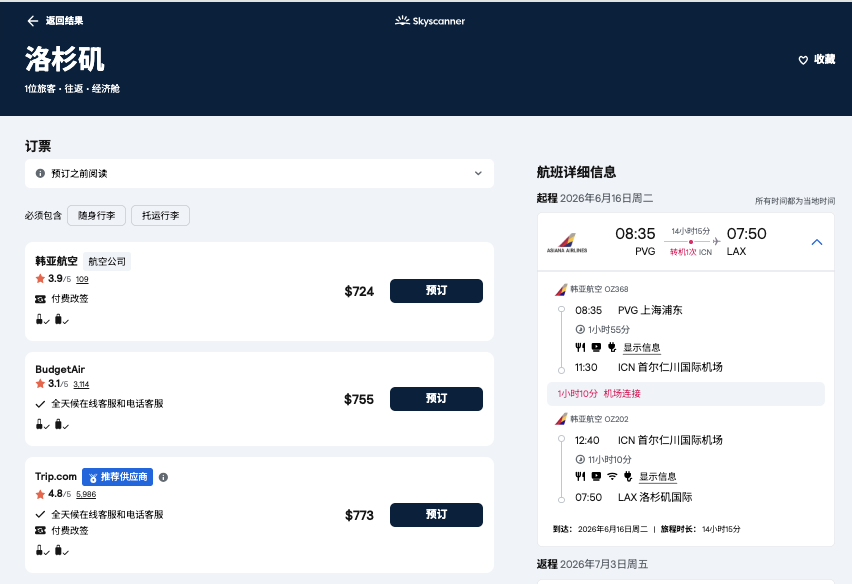The width and height of the screenshot is (852, 584).
Task: Click the meal icon on flight OZ368
Action: (x=580, y=347)
